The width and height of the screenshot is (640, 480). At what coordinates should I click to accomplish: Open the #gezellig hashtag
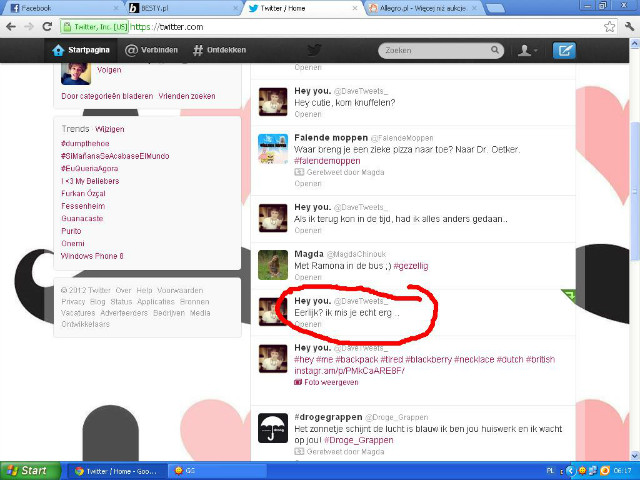(x=411, y=266)
